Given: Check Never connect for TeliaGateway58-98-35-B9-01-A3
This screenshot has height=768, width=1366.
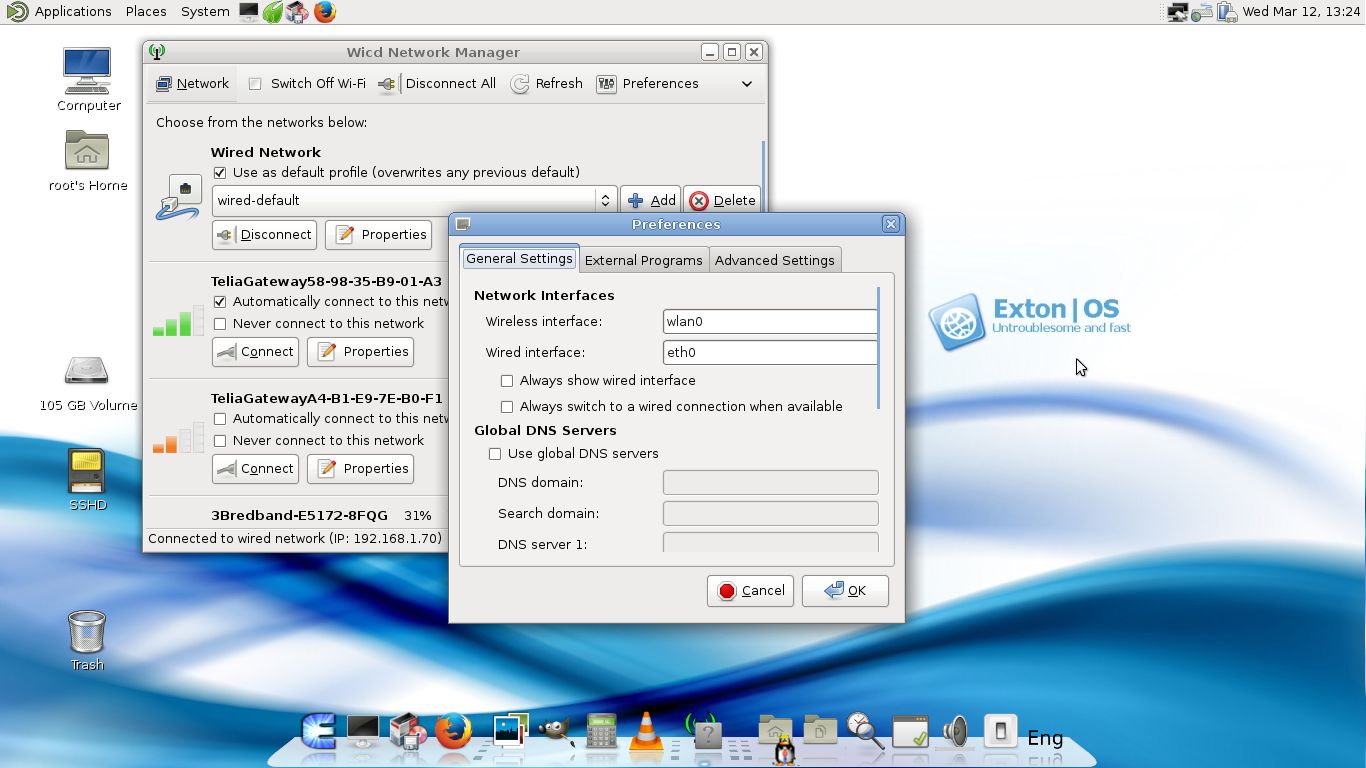Looking at the screenshot, I should click(x=220, y=324).
